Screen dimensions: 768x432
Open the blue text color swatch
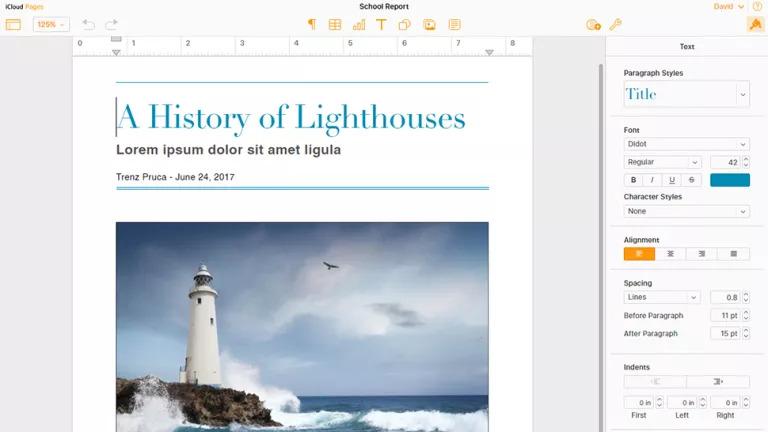(x=730, y=180)
